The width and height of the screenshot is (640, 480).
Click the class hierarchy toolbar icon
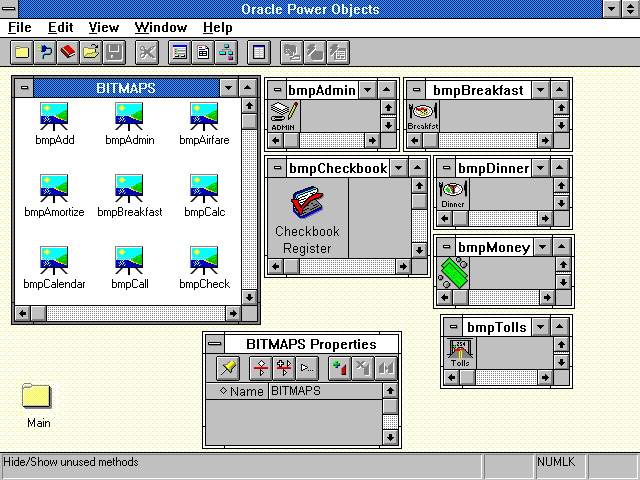226,52
